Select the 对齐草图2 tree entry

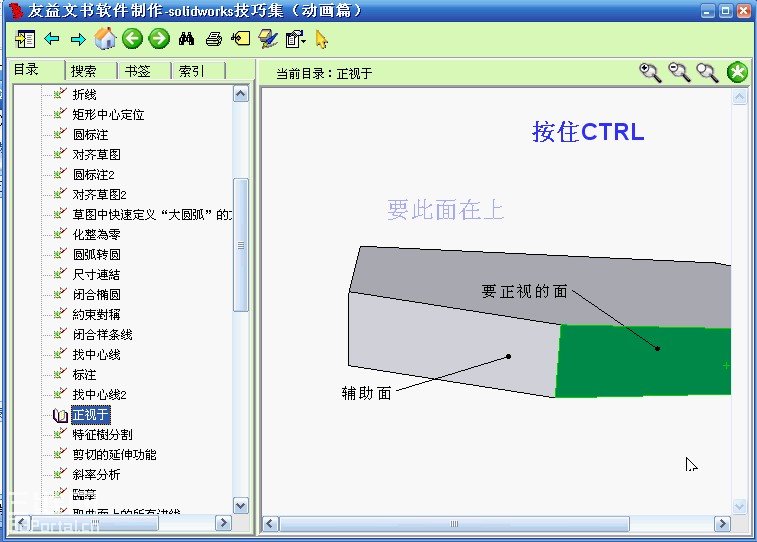tap(99, 195)
